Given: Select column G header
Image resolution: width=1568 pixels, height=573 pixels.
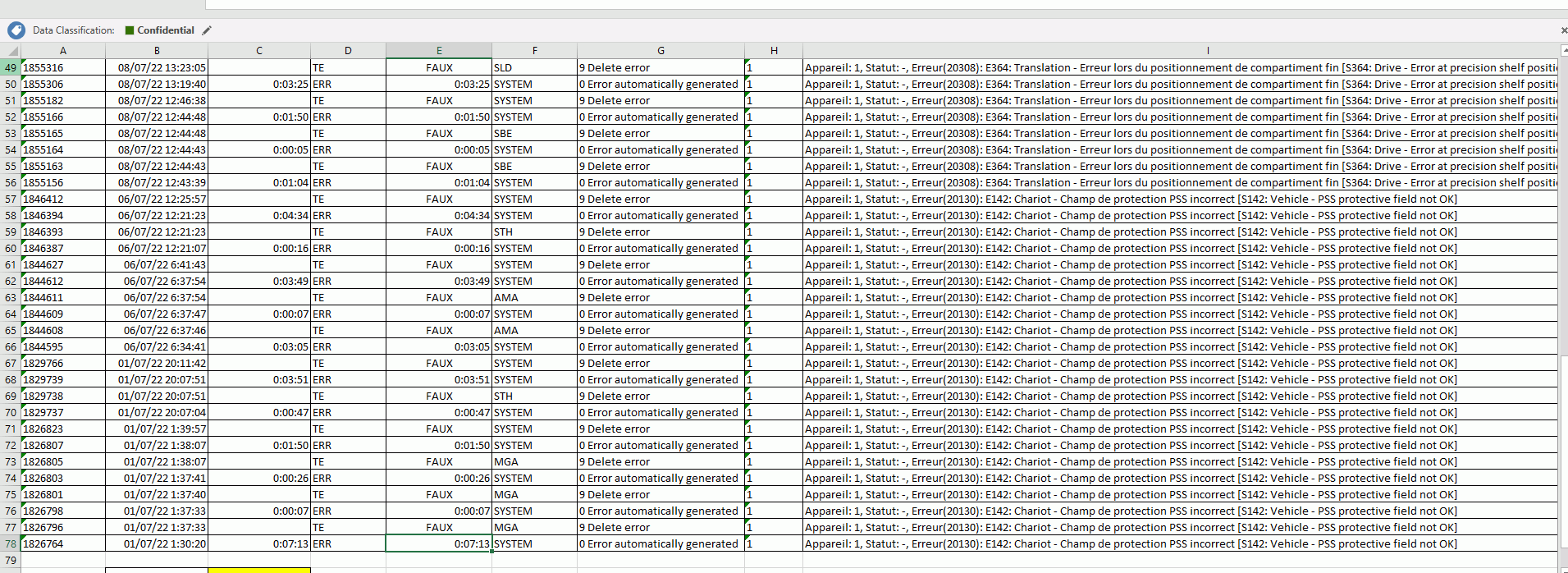Looking at the screenshot, I should [661, 51].
